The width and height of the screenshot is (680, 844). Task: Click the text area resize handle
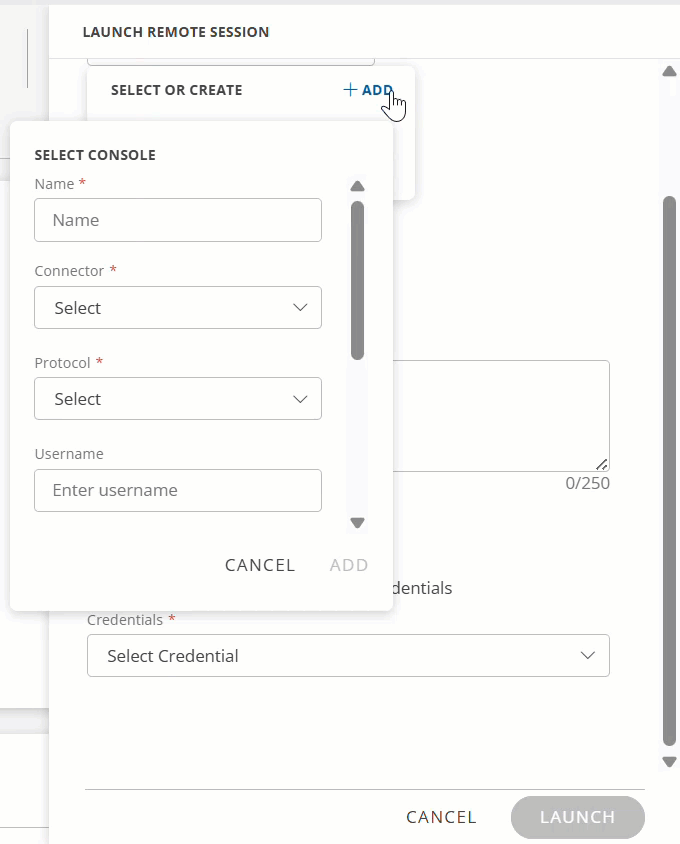point(602,464)
